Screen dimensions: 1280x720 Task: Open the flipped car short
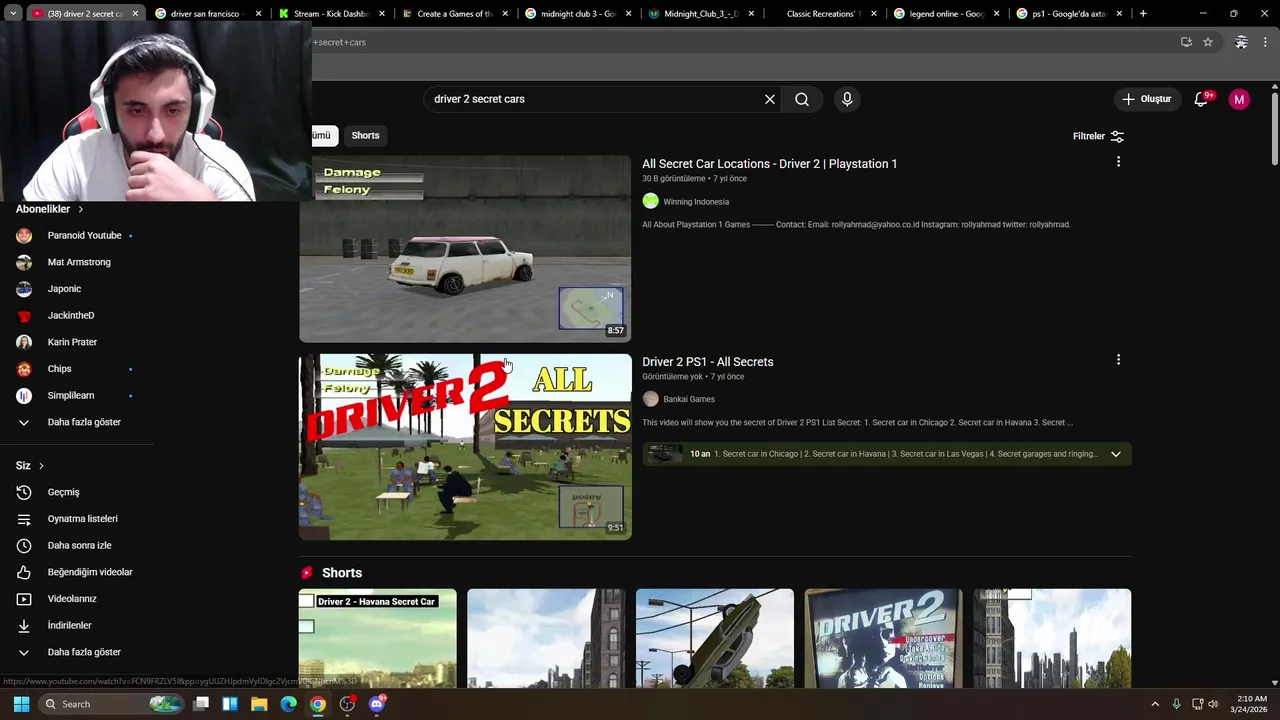click(715, 638)
